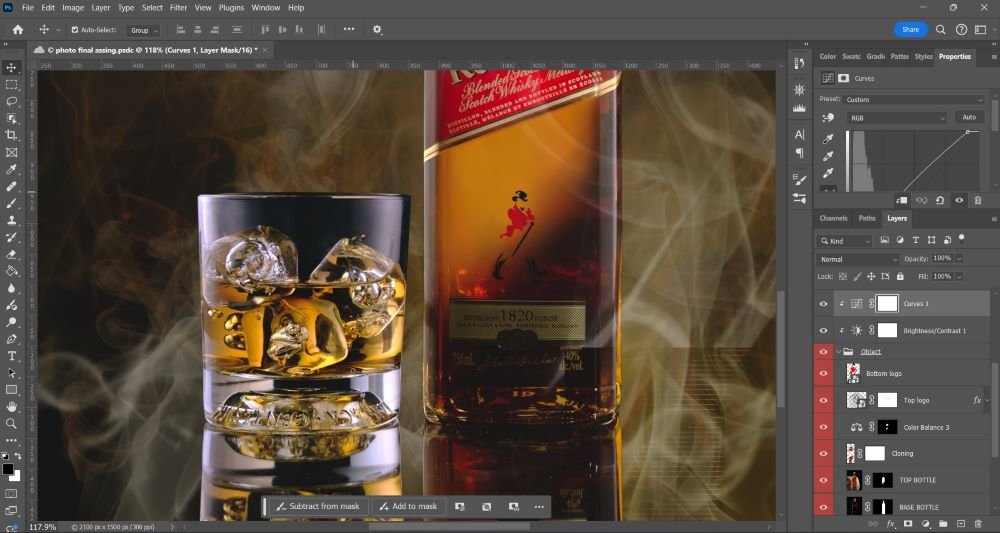Select the Crop tool
This screenshot has height=533, width=1000.
[x=12, y=135]
